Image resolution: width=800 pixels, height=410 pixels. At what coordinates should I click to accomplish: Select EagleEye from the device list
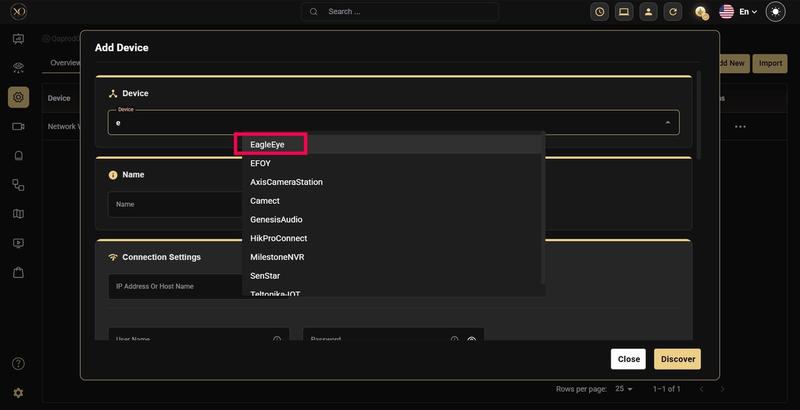391,145
